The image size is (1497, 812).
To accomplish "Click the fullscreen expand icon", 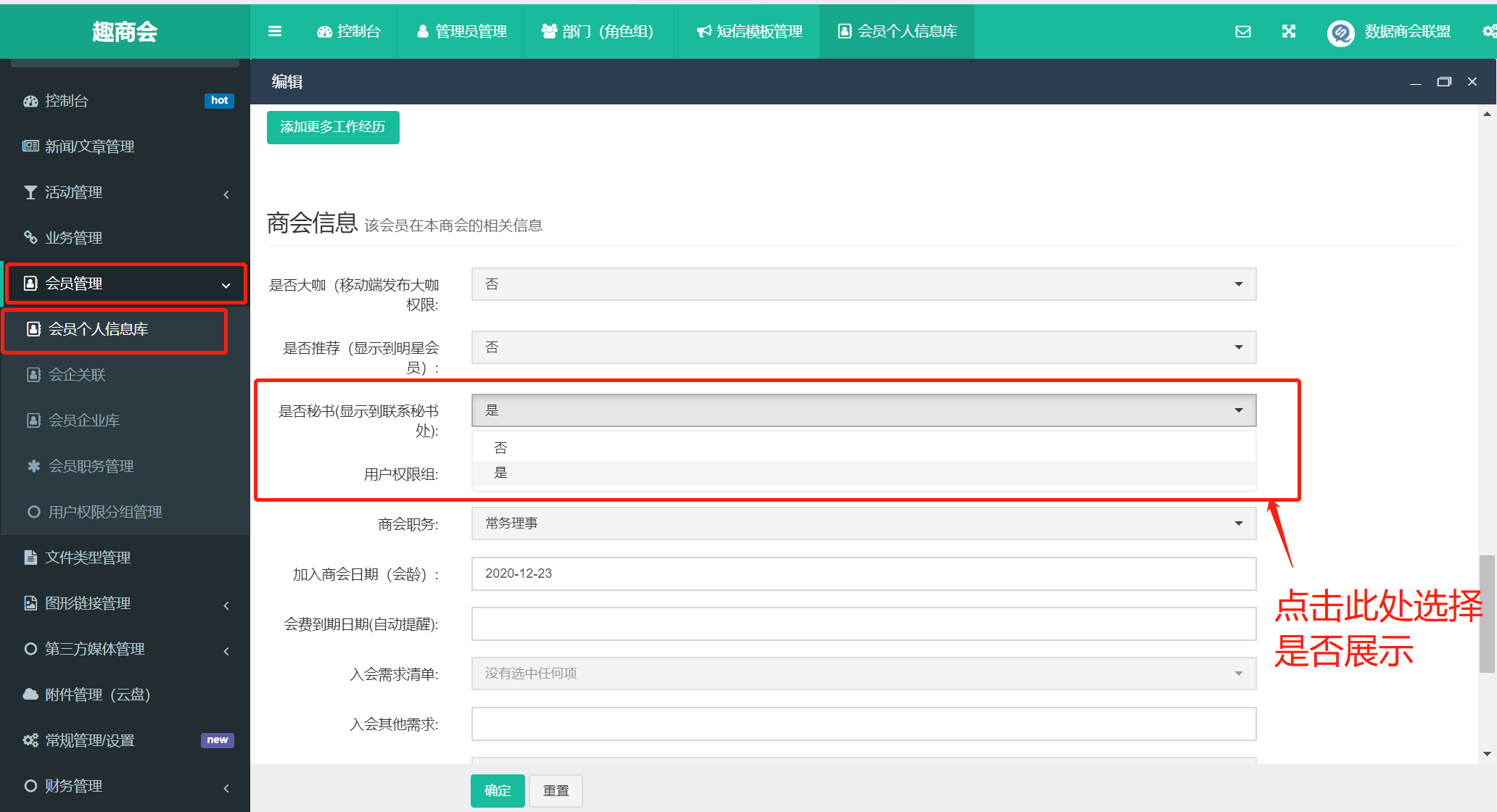I will [x=1289, y=31].
